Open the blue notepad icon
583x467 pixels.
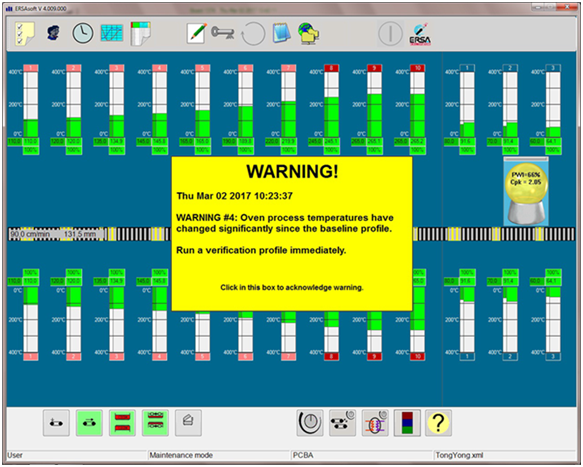(x=281, y=33)
